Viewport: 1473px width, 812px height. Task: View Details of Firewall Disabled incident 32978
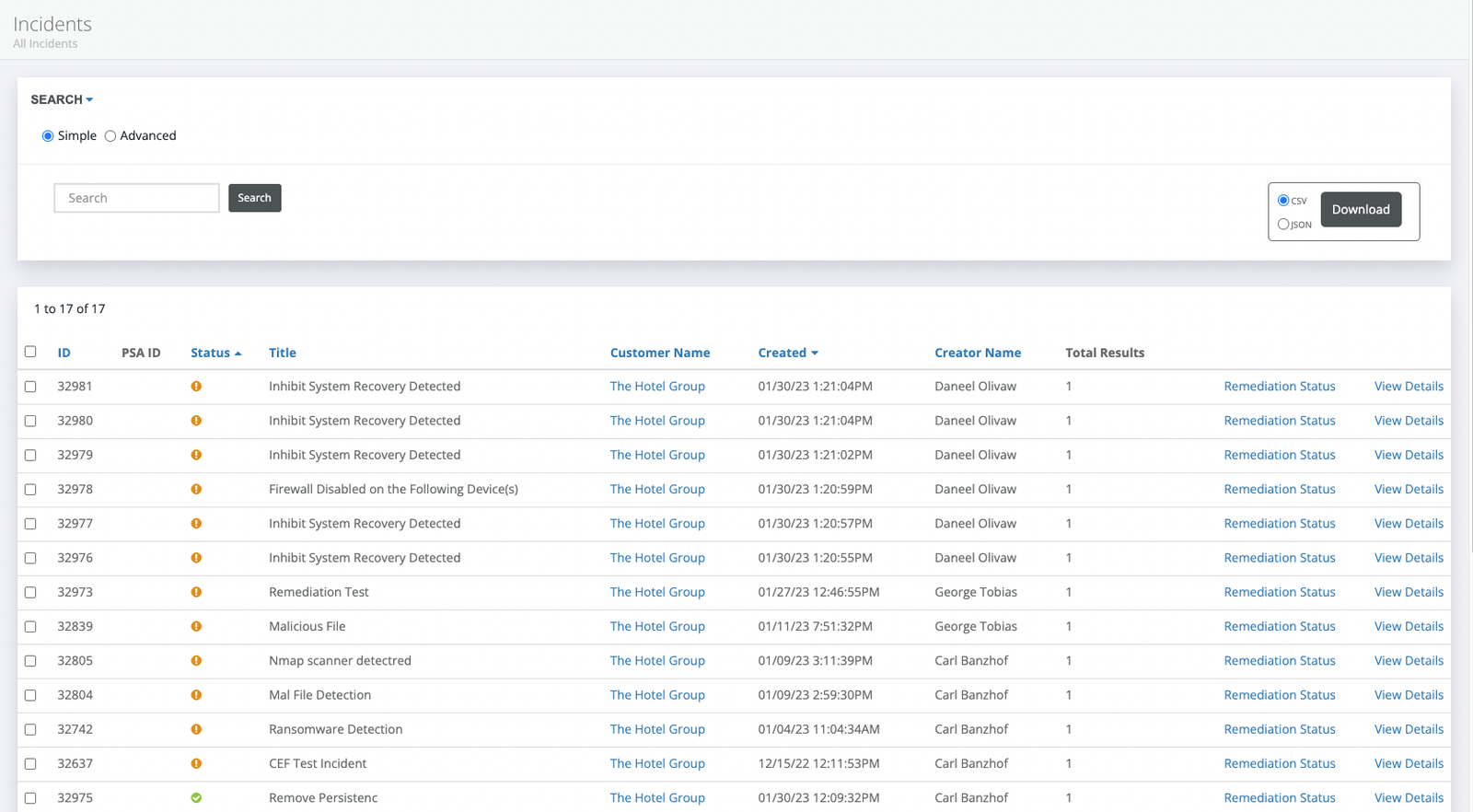pyautogui.click(x=1409, y=489)
